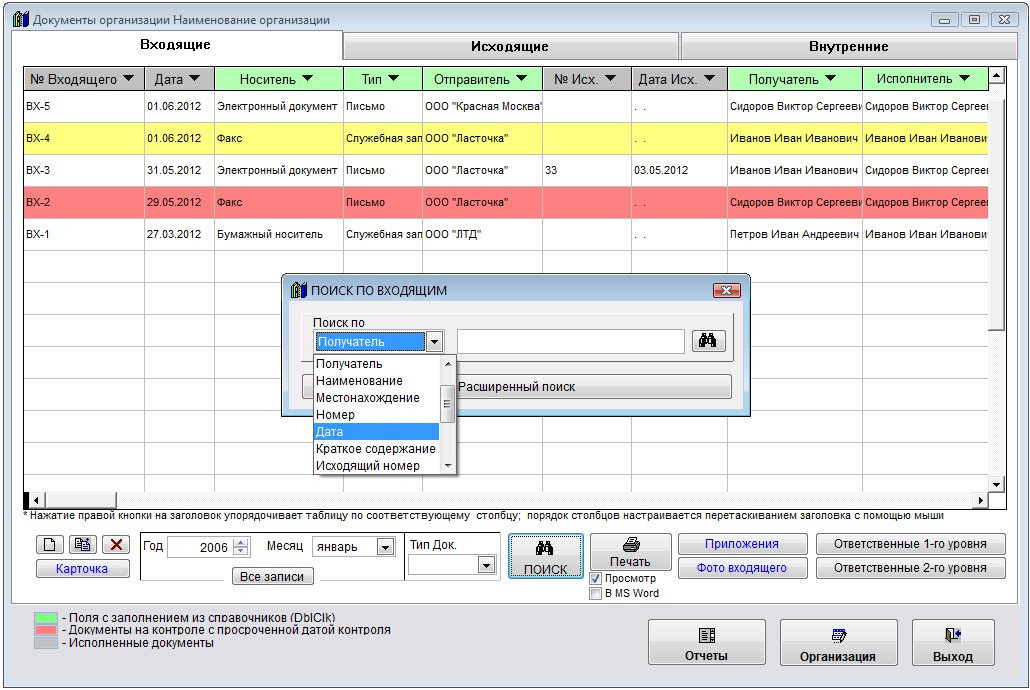Open the Месяц dropdown

pos(385,547)
